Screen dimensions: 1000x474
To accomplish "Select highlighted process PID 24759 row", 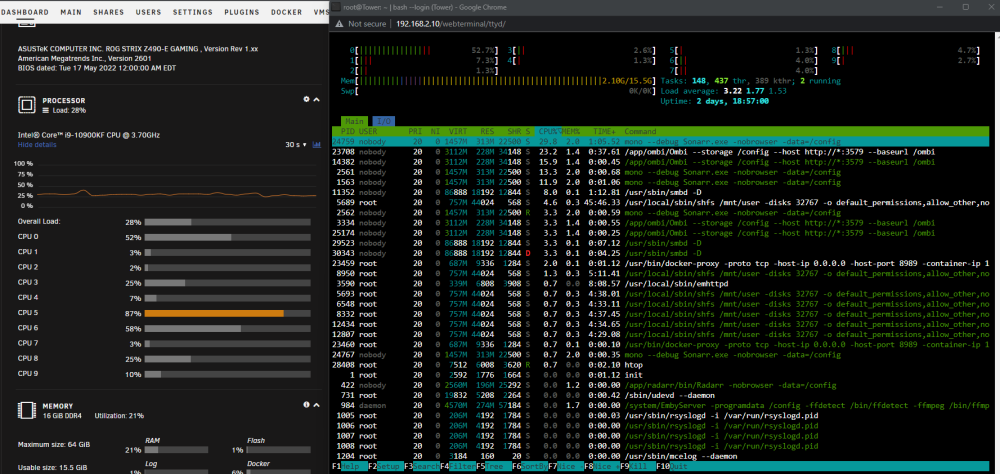I will [661, 142].
